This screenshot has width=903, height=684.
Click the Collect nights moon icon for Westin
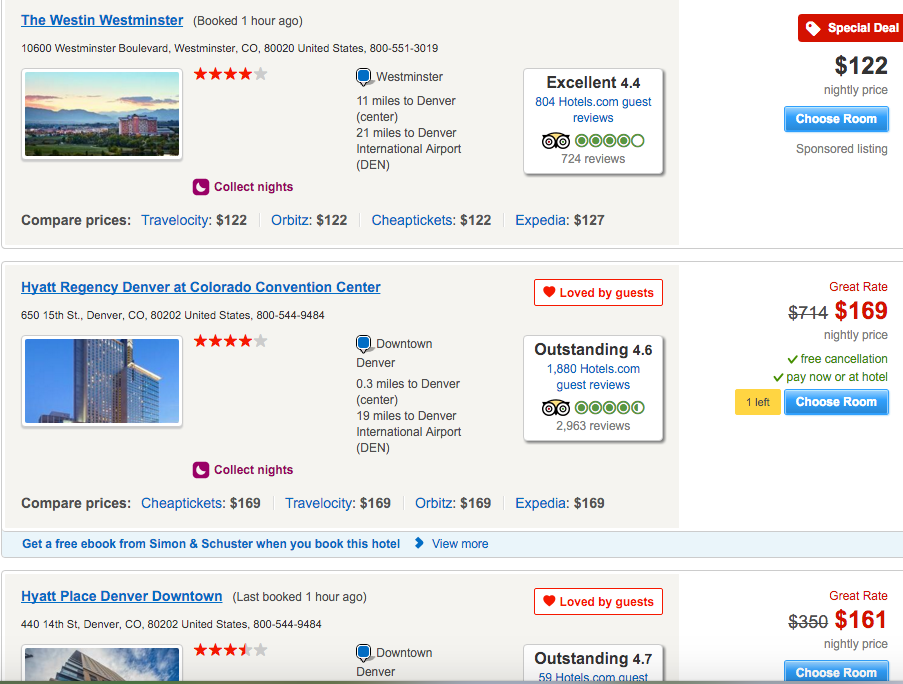[x=200, y=187]
